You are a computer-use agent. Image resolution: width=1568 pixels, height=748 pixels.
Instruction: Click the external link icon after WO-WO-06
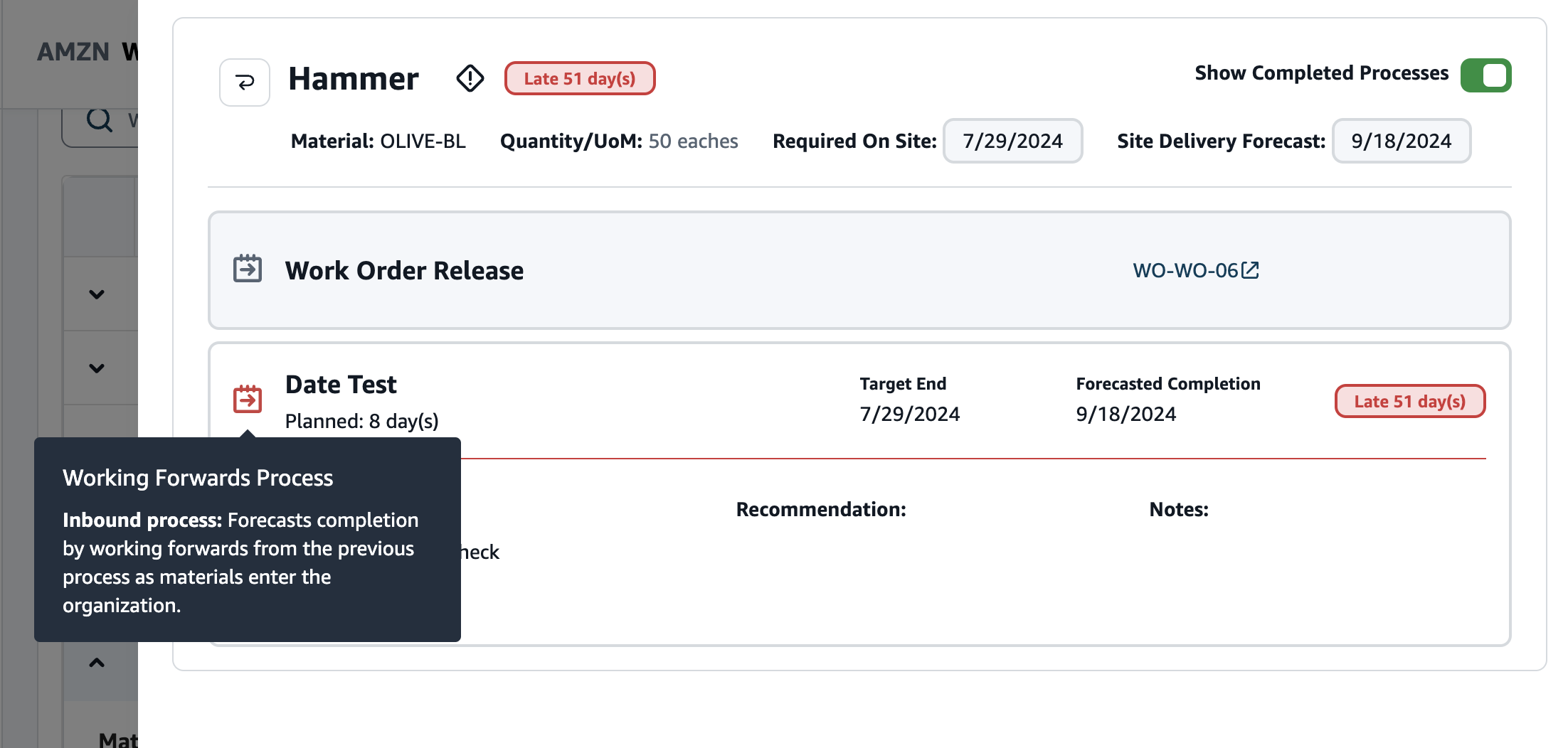(1250, 270)
